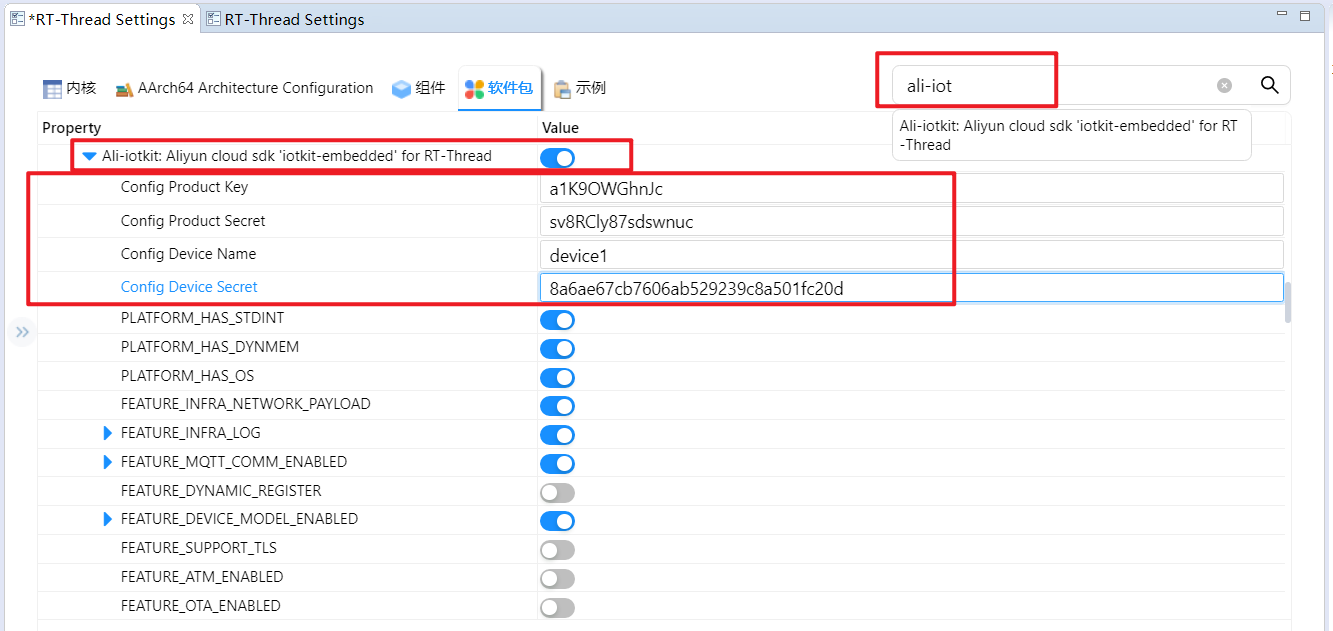Open the 内核 (kernel) tab
This screenshot has width=1333, height=631.
(x=69, y=88)
